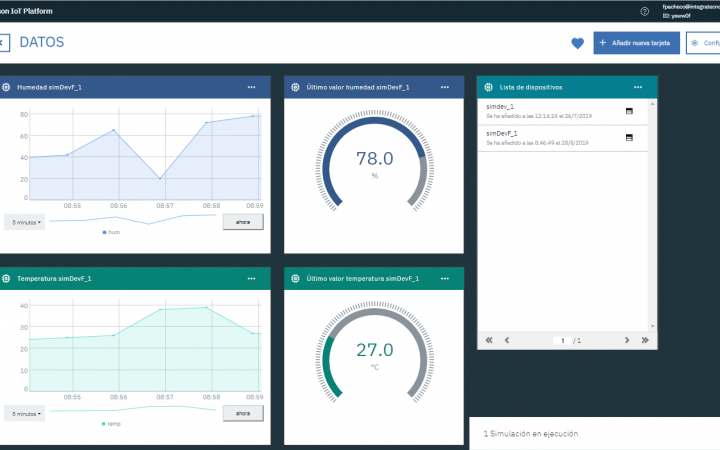Open the user account menu in header
The width and height of the screenshot is (720, 450).
point(691,11)
